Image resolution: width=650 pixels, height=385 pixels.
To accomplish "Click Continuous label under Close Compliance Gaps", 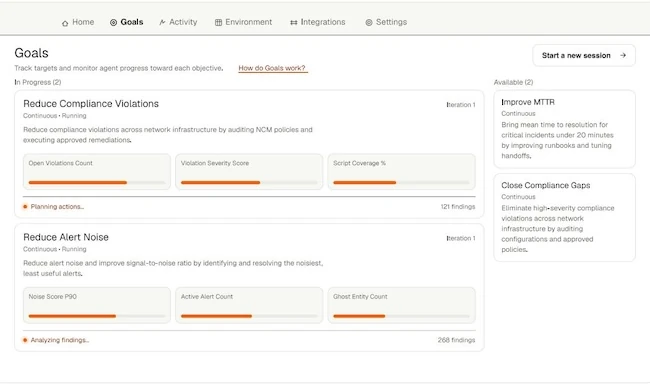I will click(x=518, y=197).
